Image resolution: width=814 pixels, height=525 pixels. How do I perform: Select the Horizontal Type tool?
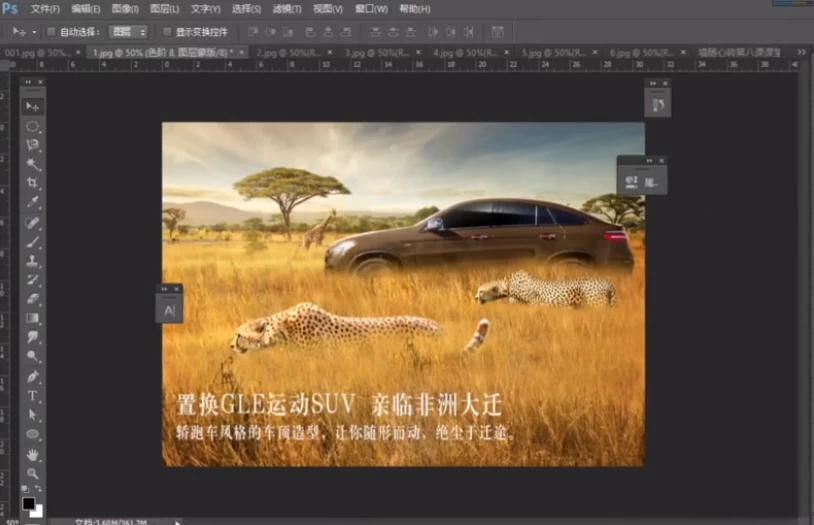(x=33, y=396)
